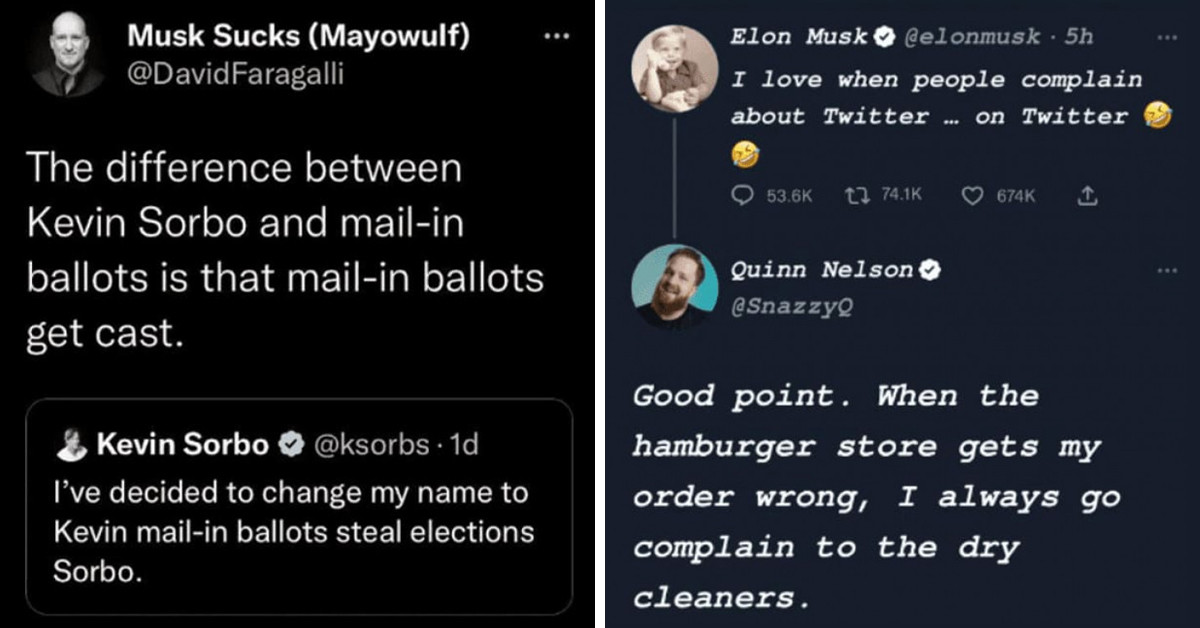Viewport: 1200px width, 628px height.
Task: Click the Musk Sucks (Mayowulf) display name
Action: [x=299, y=38]
